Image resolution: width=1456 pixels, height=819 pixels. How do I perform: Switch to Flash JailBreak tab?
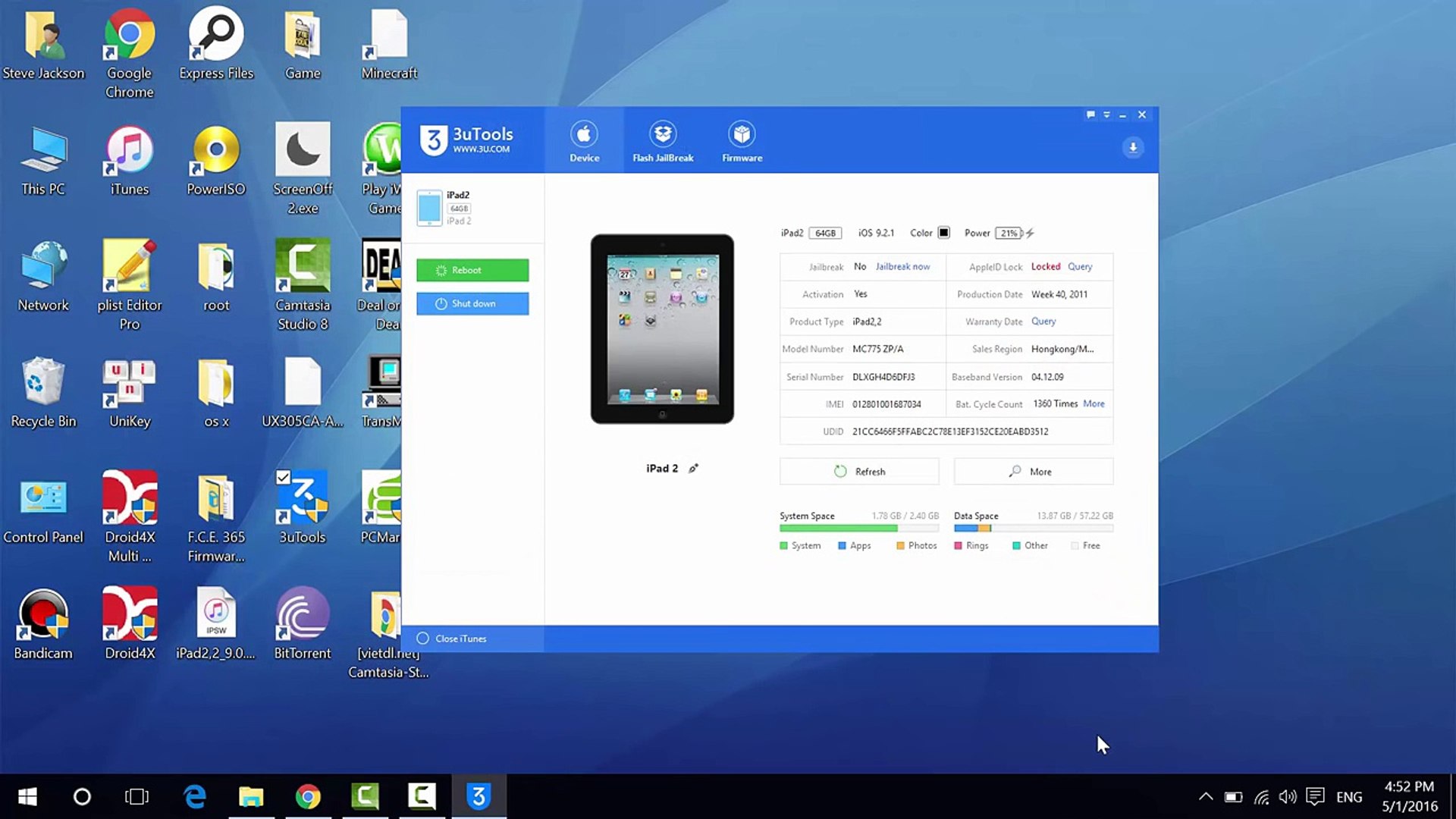coord(663,141)
